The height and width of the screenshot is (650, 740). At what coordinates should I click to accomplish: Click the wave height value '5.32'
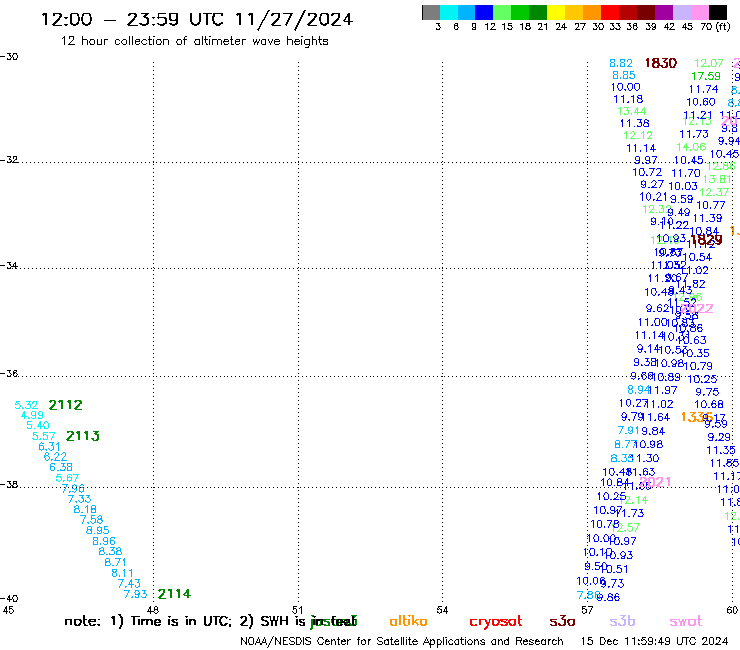pos(26,405)
